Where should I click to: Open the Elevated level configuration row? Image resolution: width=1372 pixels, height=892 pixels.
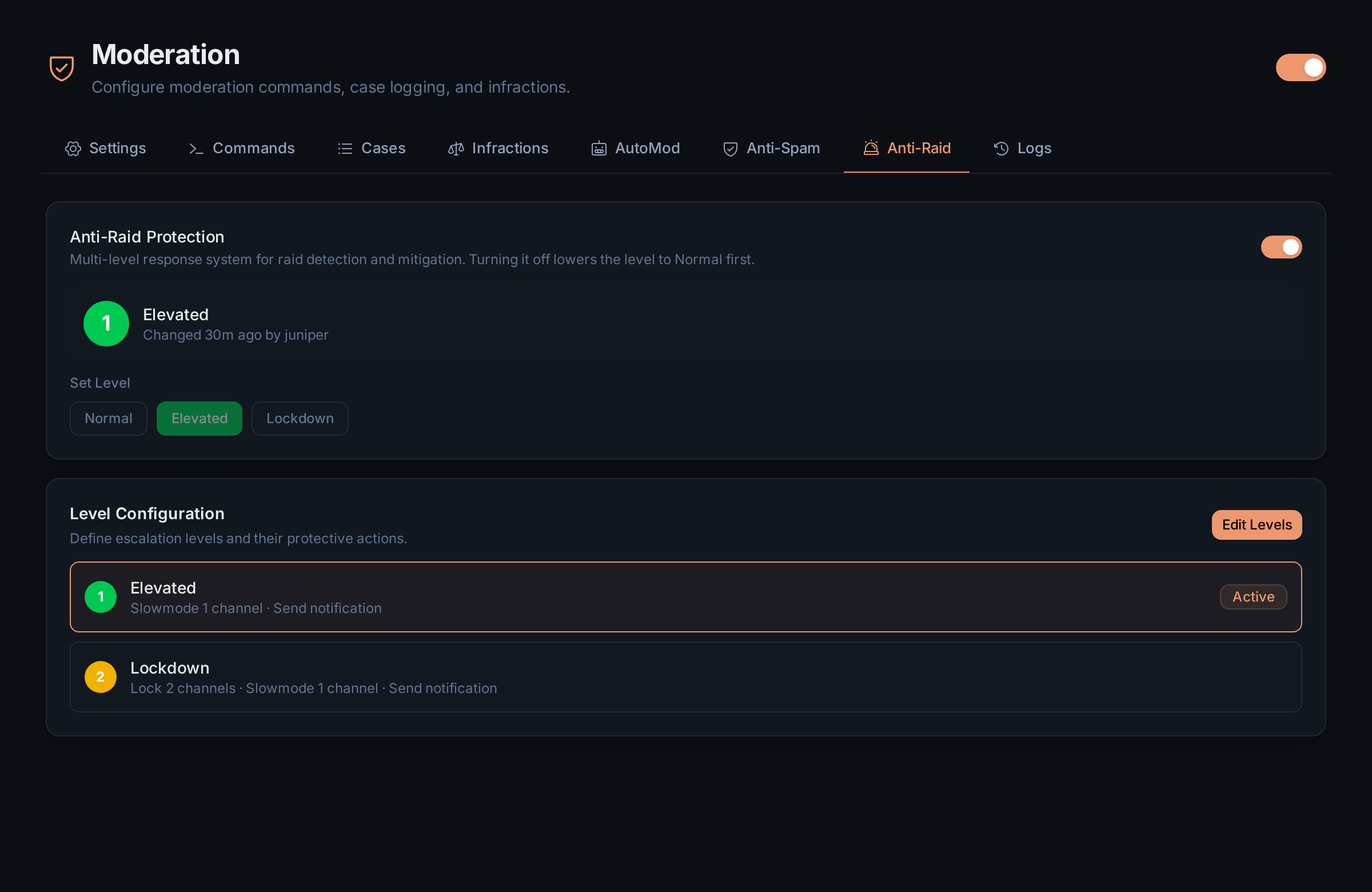(685, 597)
